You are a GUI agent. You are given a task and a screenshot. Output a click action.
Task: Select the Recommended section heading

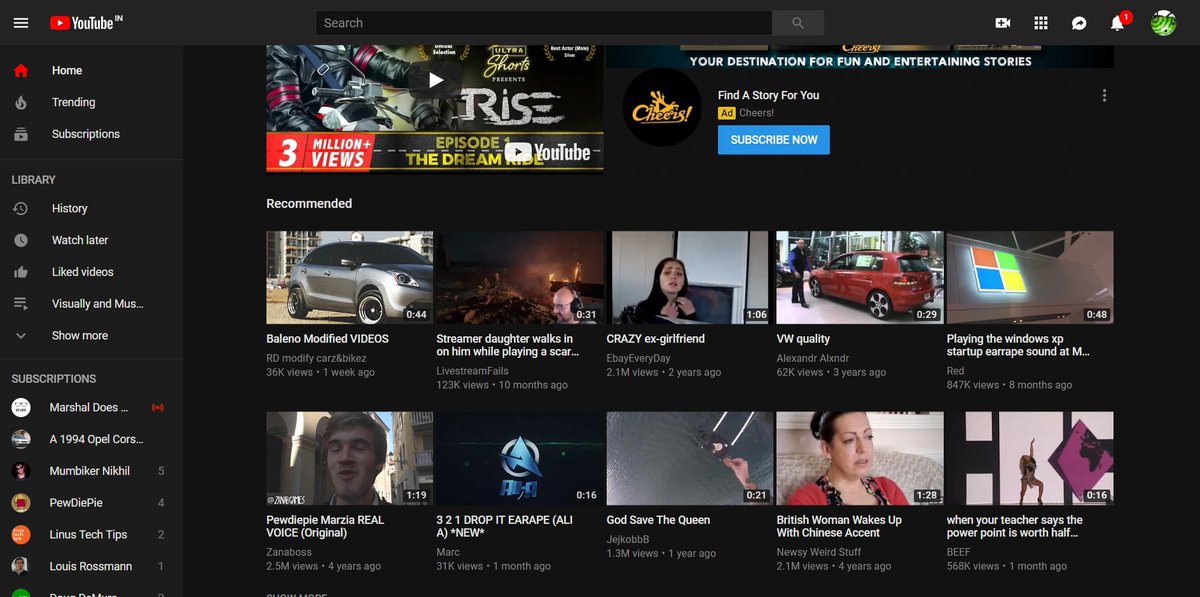[309, 203]
